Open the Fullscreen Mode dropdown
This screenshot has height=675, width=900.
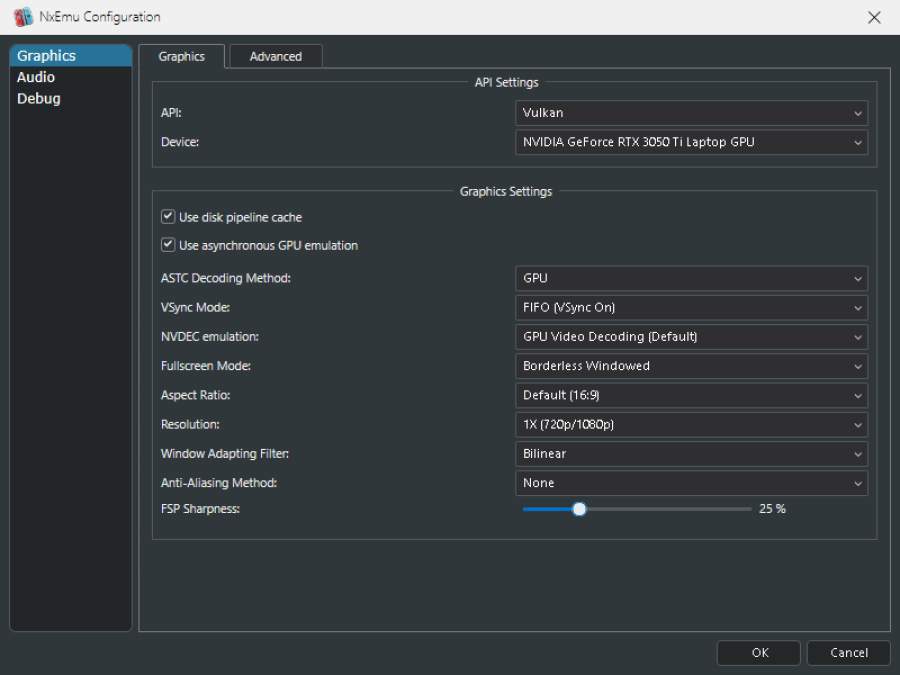click(691, 366)
